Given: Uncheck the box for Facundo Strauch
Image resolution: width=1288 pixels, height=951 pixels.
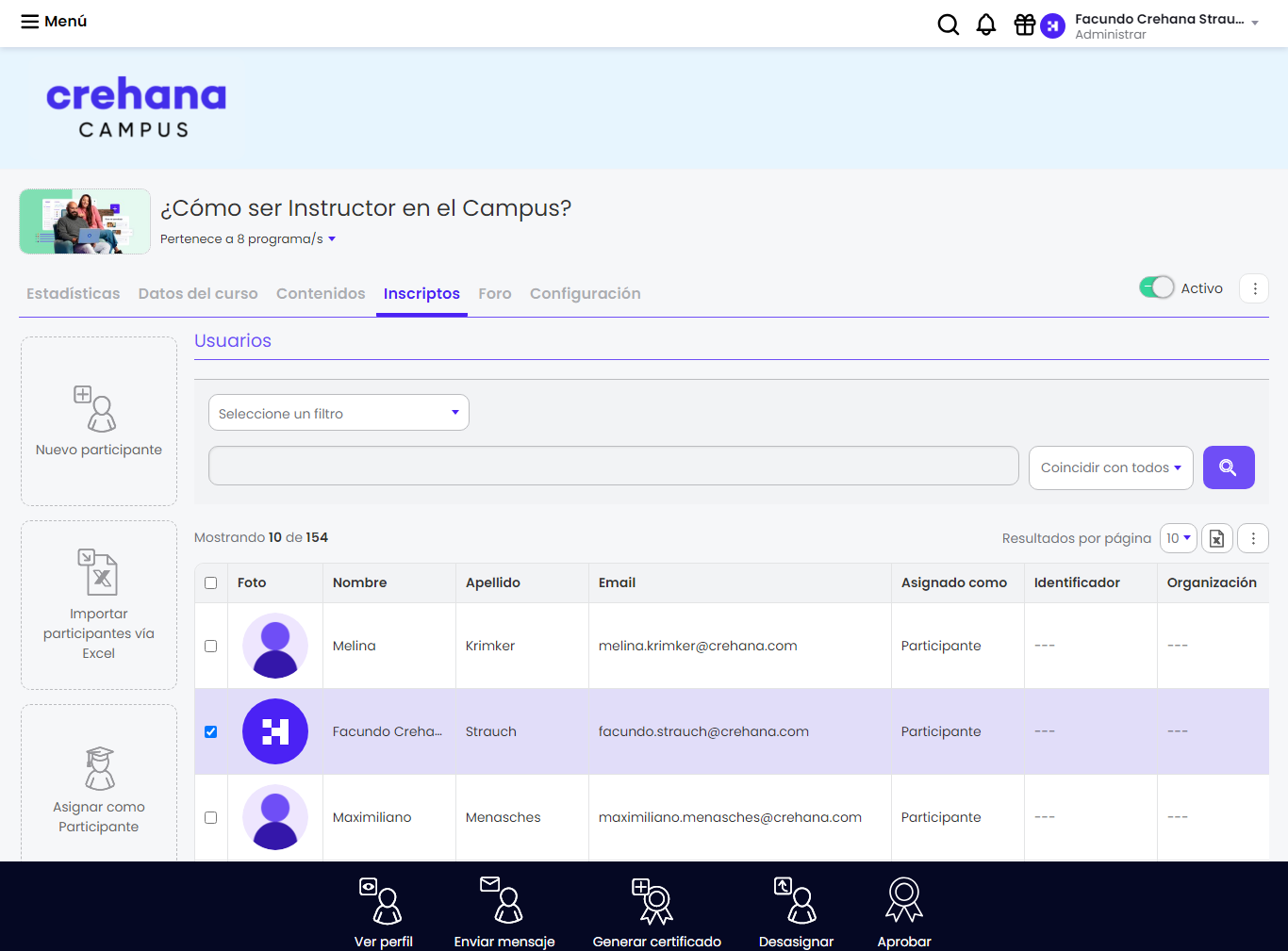Looking at the screenshot, I should 211,732.
